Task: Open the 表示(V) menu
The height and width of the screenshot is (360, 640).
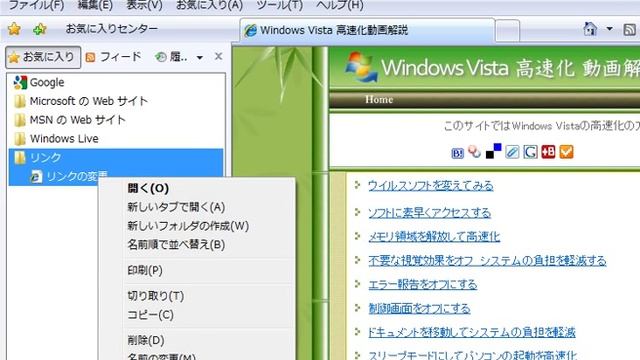Action: (144, 6)
